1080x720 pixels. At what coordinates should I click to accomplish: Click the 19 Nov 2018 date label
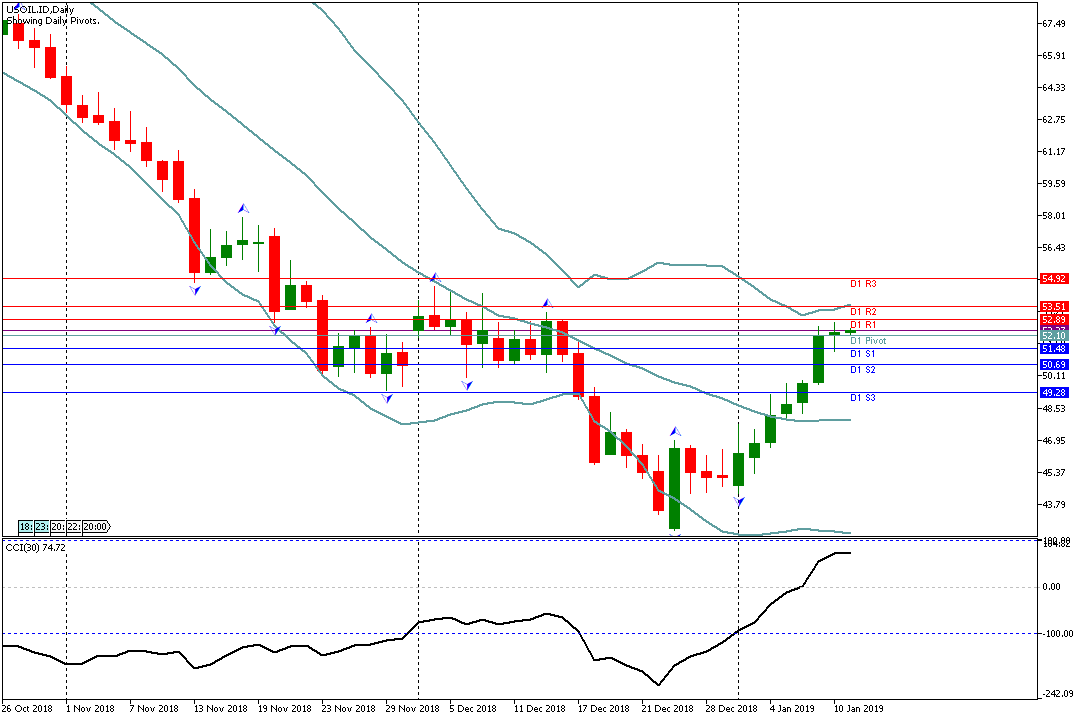pos(284,708)
